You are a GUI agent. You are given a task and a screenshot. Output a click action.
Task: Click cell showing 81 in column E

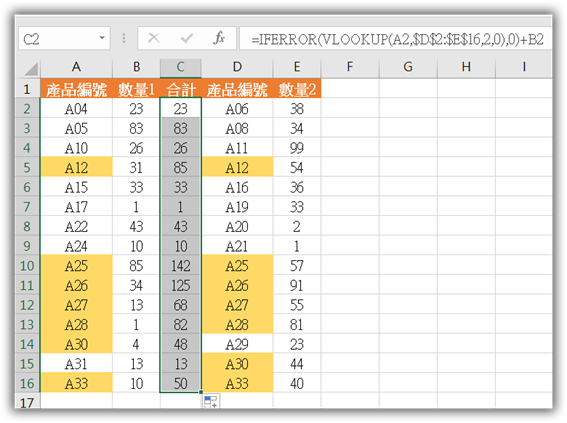pyautogui.click(x=297, y=324)
